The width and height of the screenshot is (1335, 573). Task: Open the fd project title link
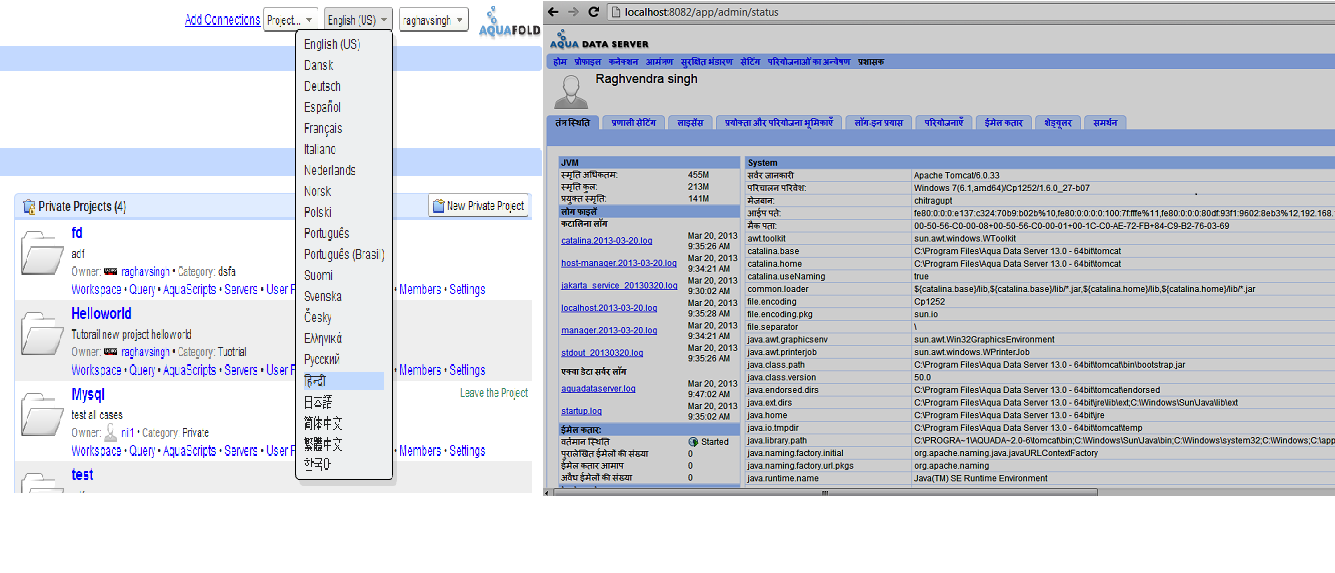tap(77, 233)
